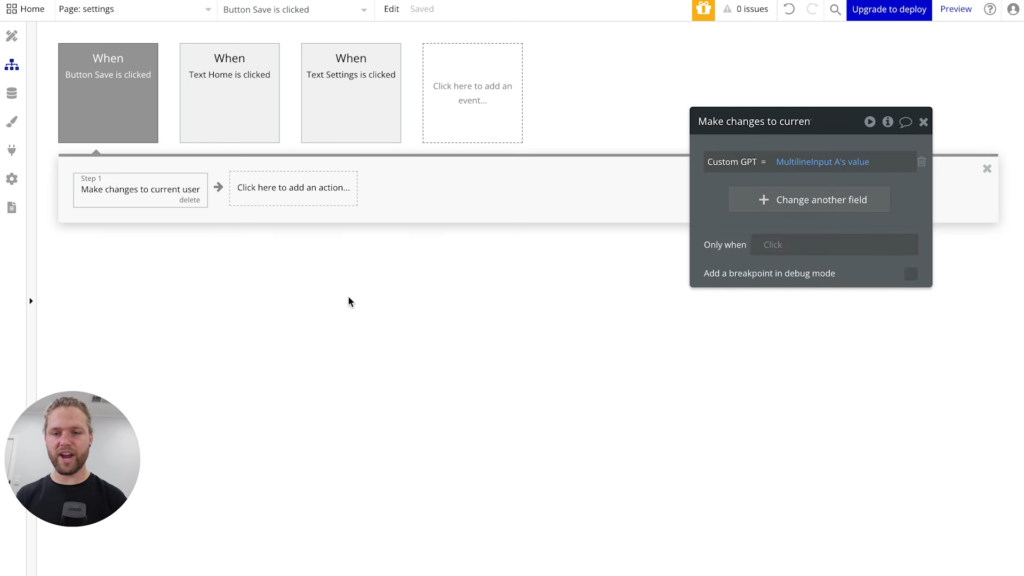Image resolution: width=1024 pixels, height=576 pixels.
Task: Click Change another field button
Action: click(808, 199)
